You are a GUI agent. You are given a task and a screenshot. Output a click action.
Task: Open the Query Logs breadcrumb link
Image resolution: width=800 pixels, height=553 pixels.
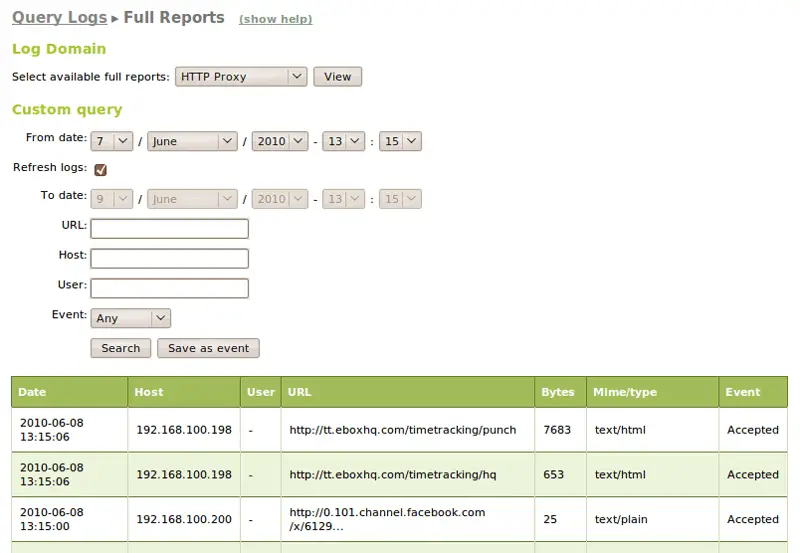point(59,17)
